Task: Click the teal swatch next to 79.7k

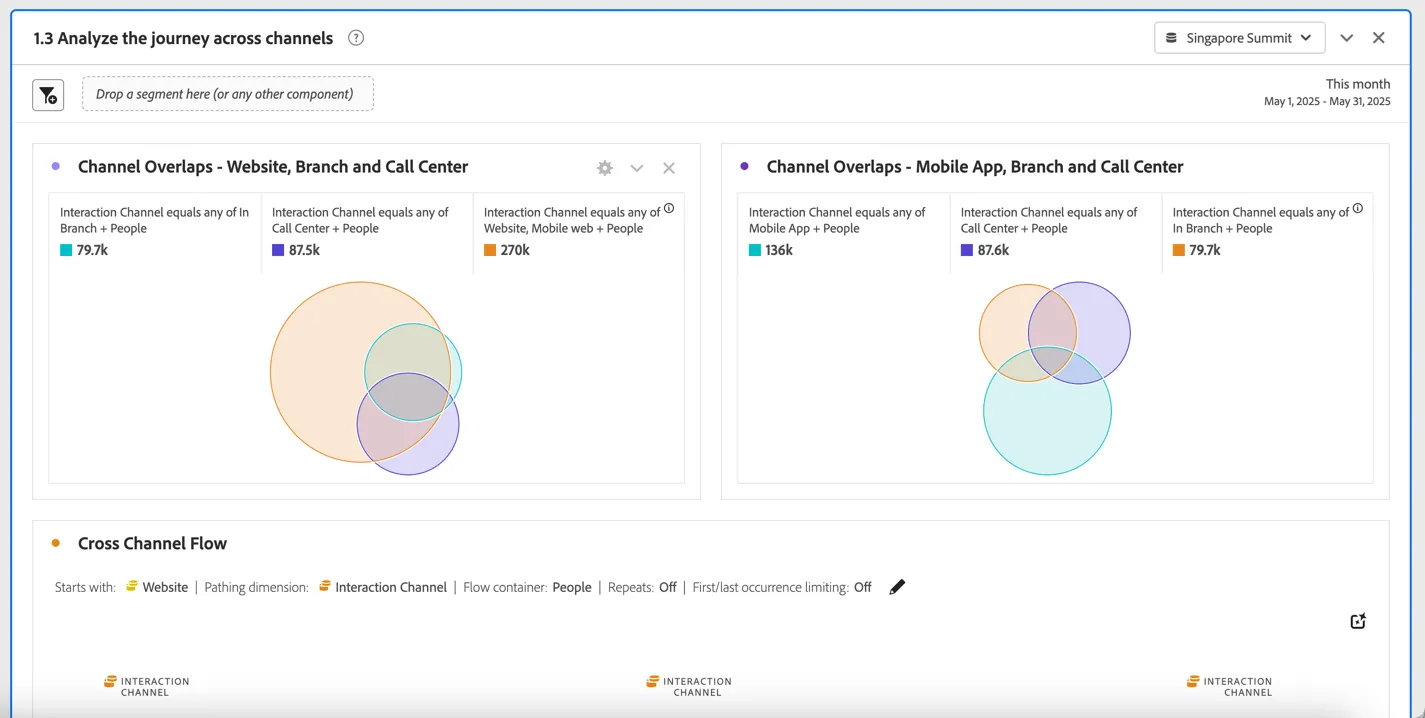Action: [x=66, y=250]
